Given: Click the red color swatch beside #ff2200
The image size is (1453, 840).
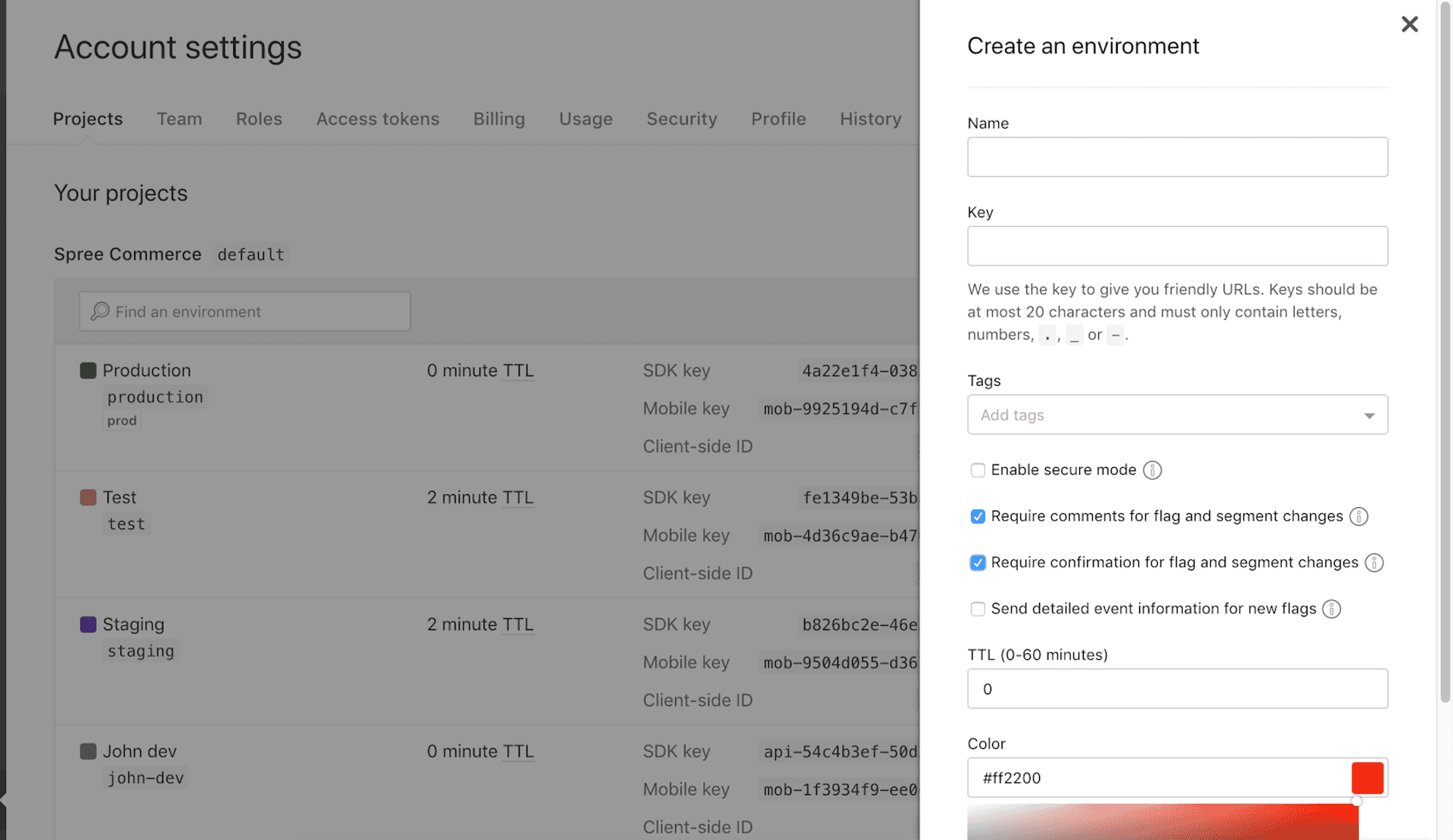Looking at the screenshot, I should coord(1367,777).
